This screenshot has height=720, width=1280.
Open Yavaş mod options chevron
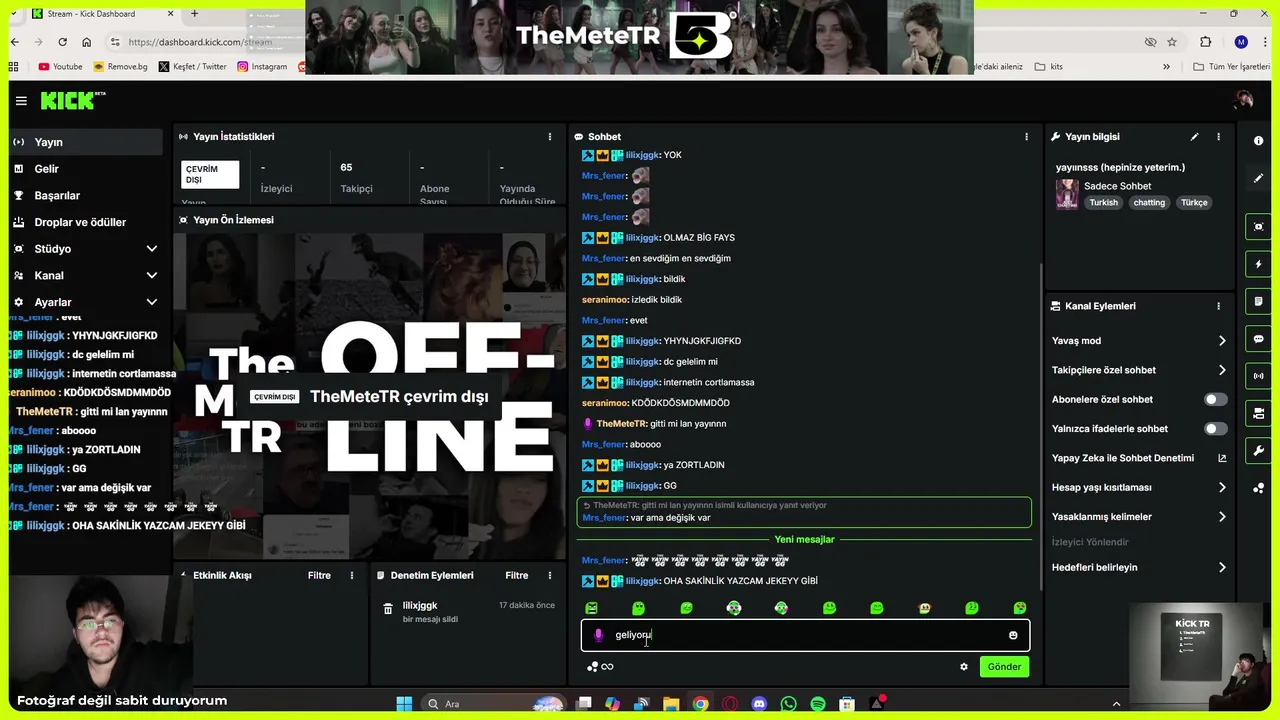[x=1222, y=341]
